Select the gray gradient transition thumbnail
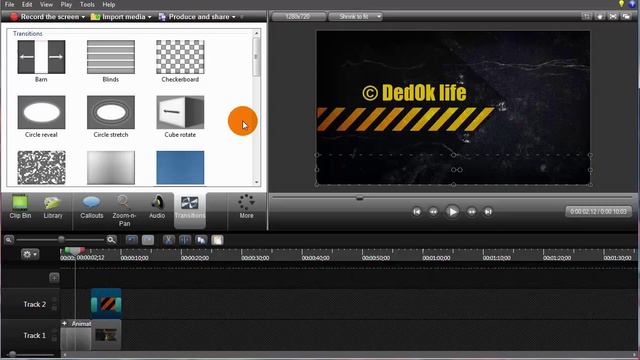Viewport: 640px width, 360px height. point(111,167)
